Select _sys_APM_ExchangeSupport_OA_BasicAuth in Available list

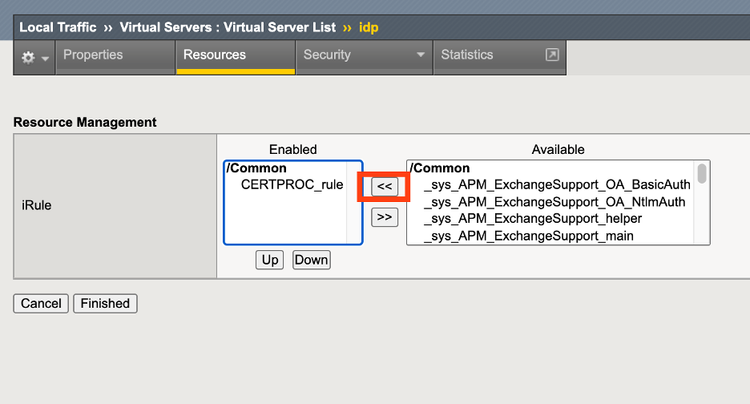(x=556, y=184)
